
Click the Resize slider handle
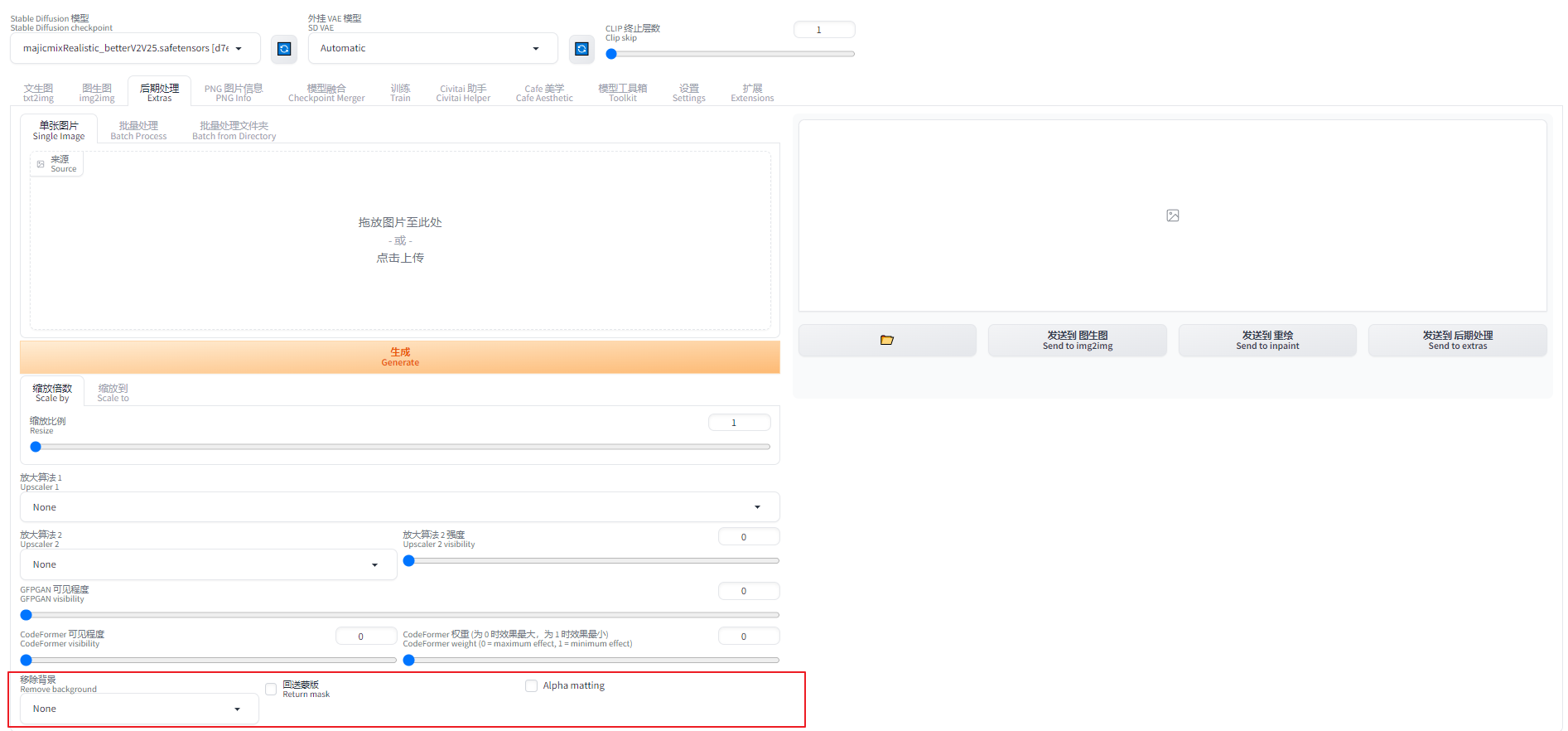pyautogui.click(x=36, y=447)
